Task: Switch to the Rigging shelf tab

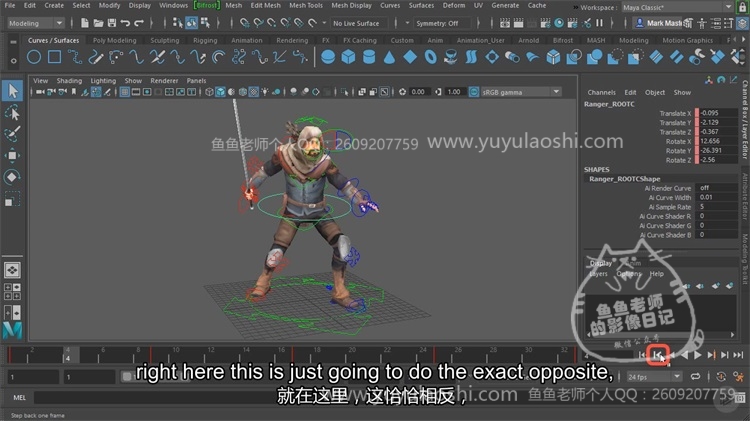Action: [205, 40]
